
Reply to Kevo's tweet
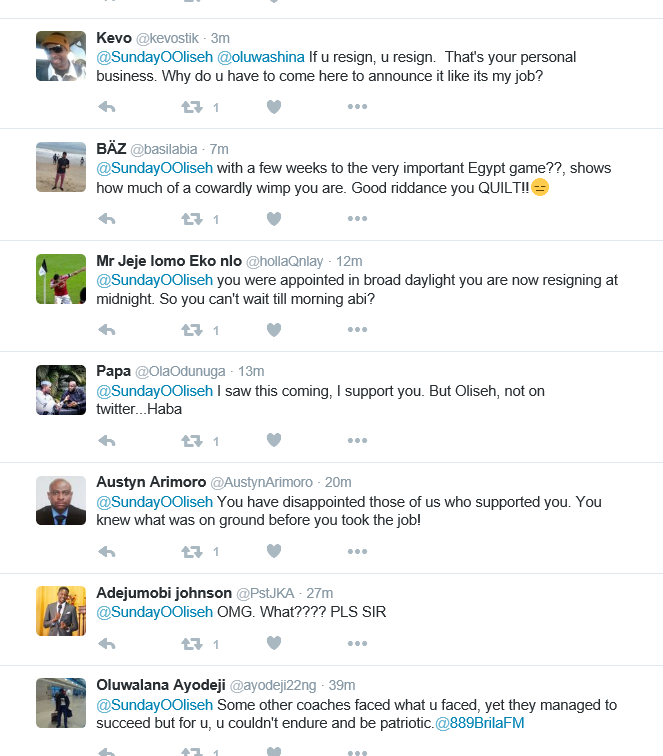107,107
